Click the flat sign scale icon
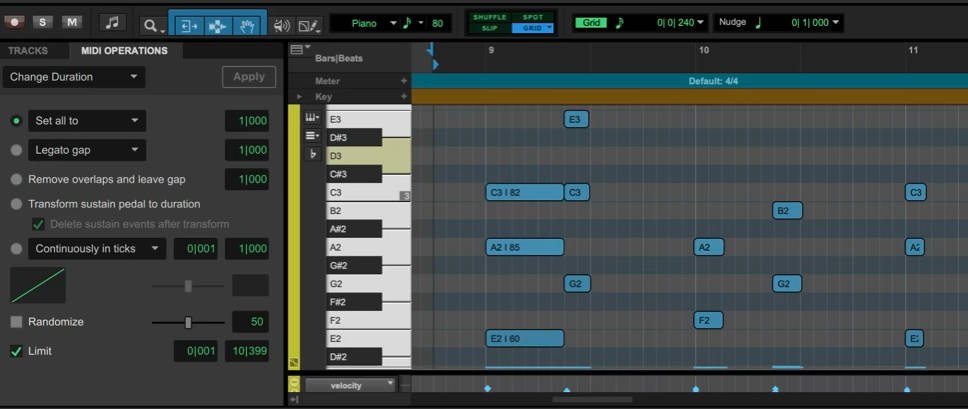 pyautogui.click(x=313, y=154)
